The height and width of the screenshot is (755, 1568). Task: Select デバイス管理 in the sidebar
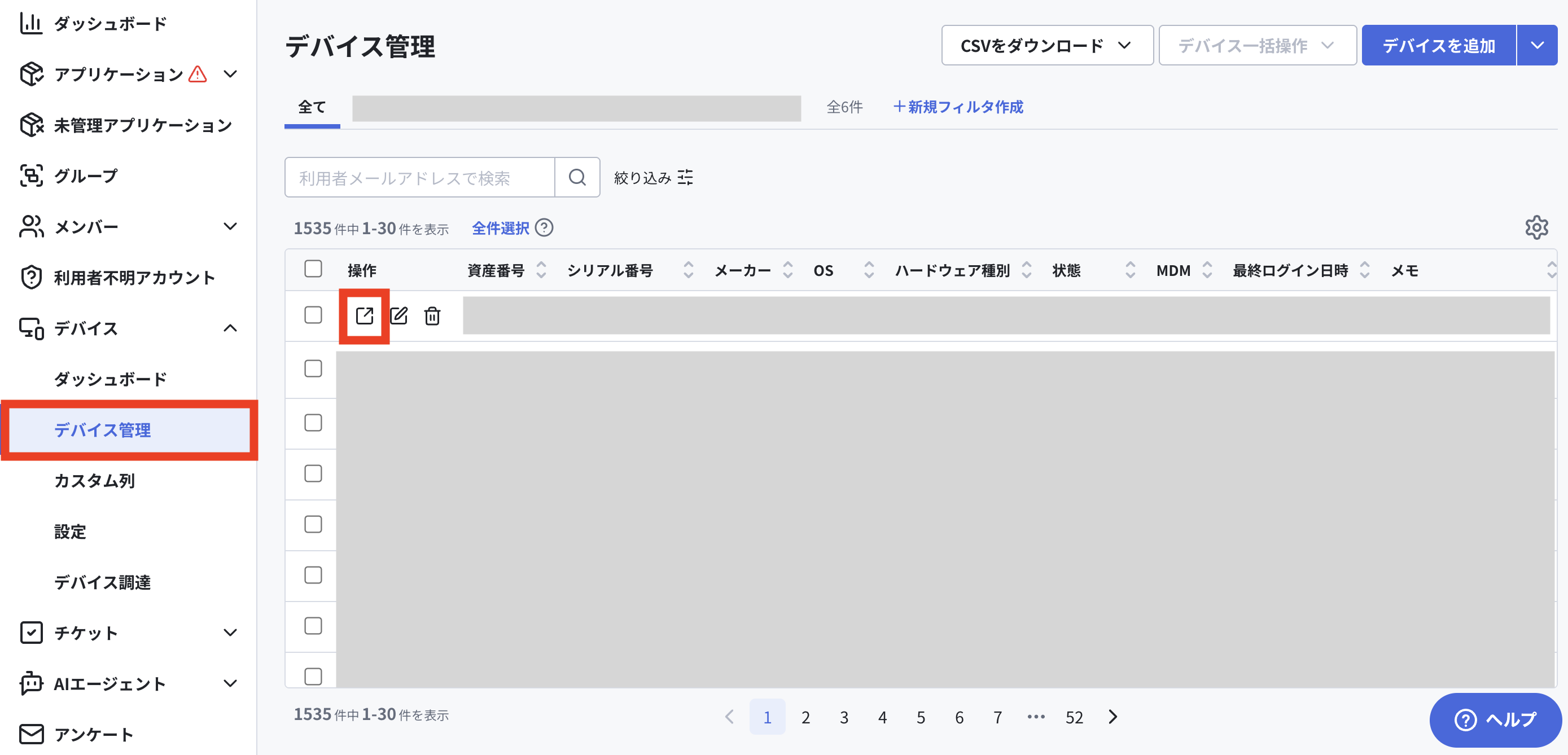pyautogui.click(x=129, y=430)
